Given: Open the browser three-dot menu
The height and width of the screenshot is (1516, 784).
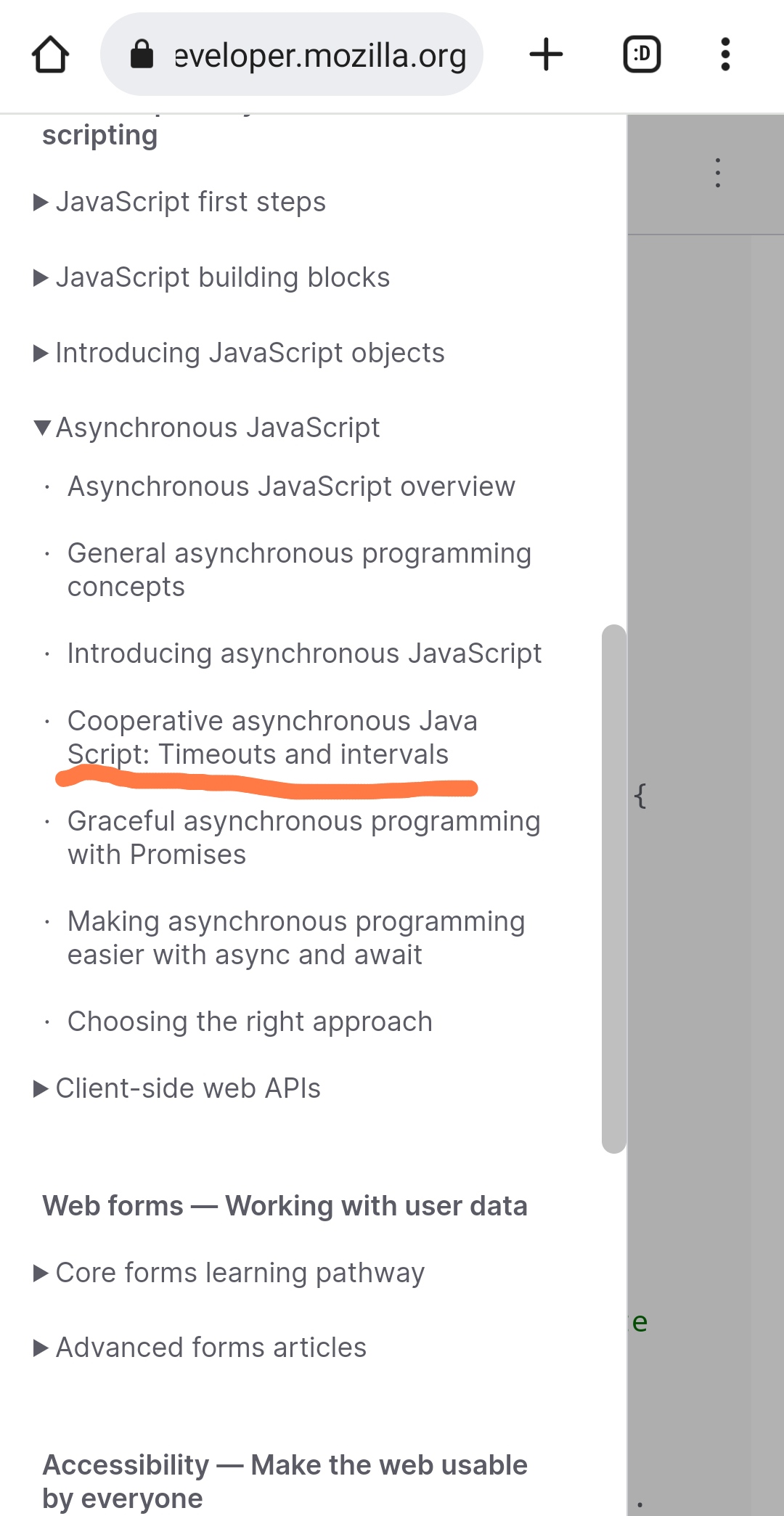Looking at the screenshot, I should pyautogui.click(x=724, y=54).
